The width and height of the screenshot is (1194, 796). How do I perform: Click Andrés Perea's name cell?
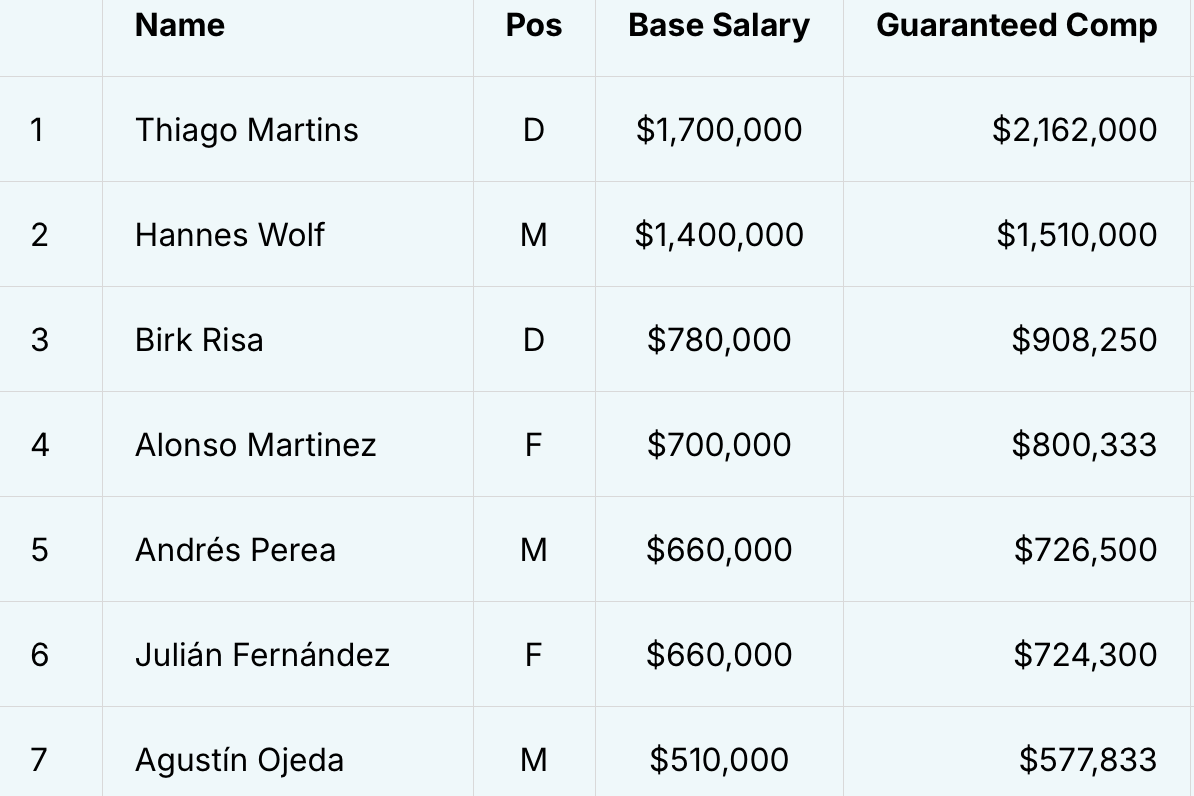(235, 550)
